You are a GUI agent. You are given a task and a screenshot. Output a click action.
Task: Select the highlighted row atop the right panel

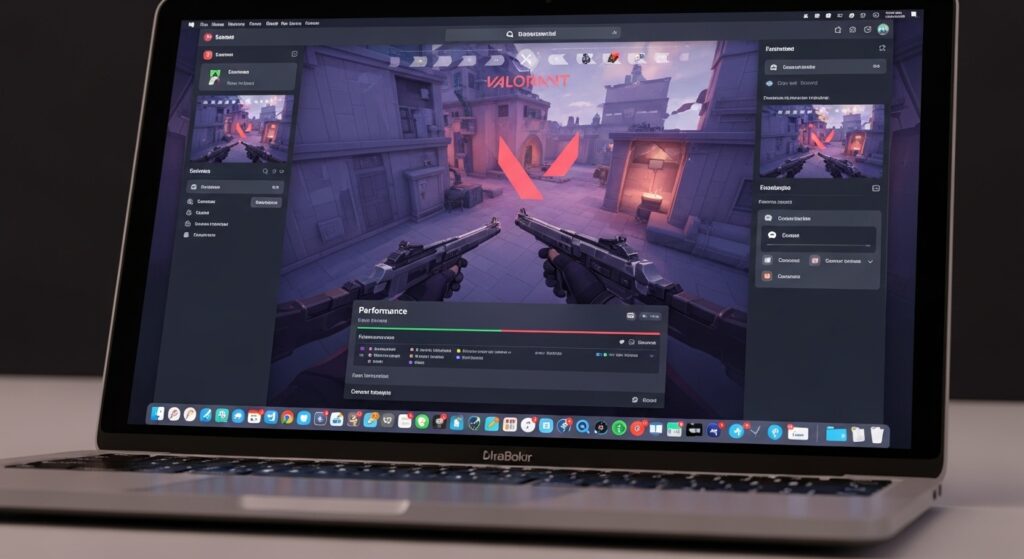pos(825,67)
